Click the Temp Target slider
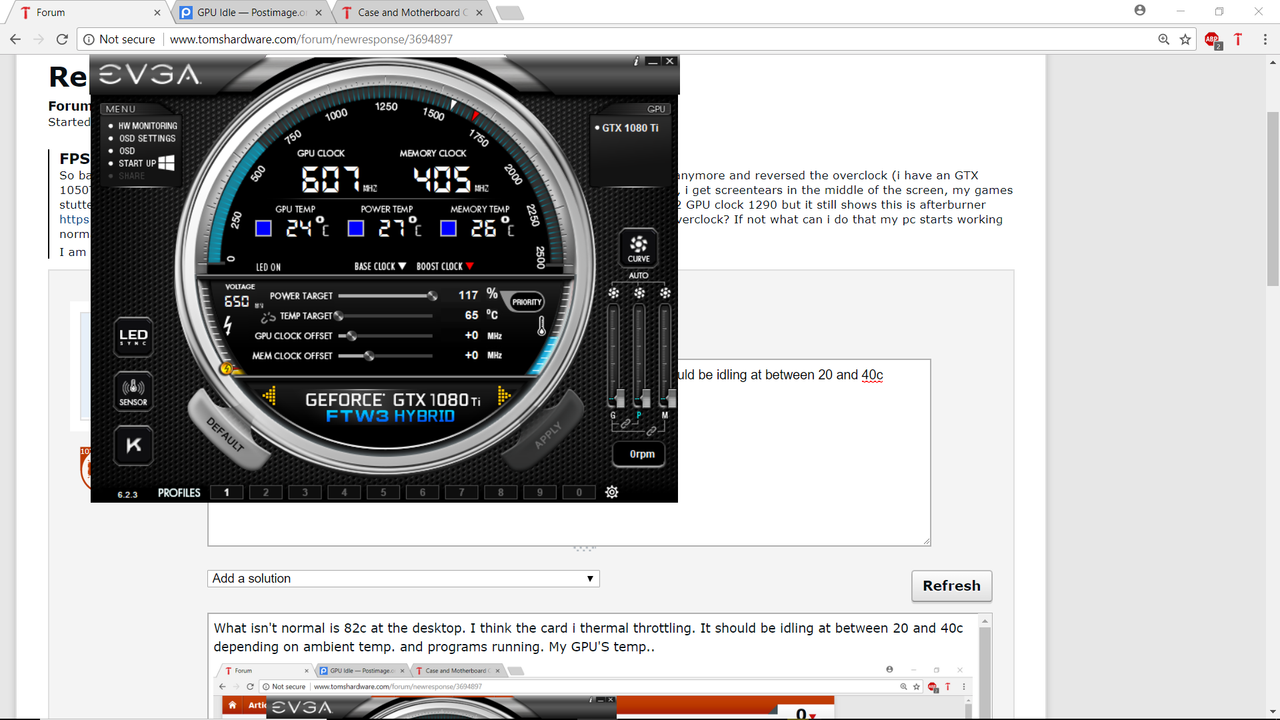Image resolution: width=1280 pixels, height=720 pixels. point(386,316)
